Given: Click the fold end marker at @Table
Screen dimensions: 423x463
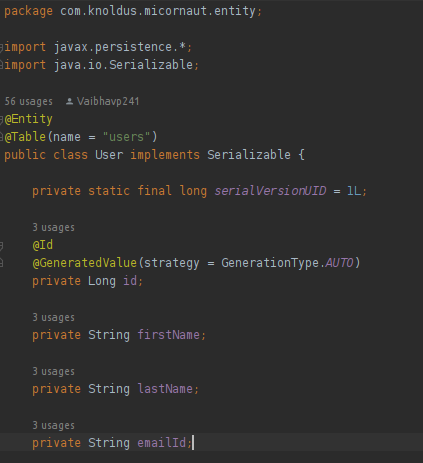Looking at the screenshot, I should point(2,137).
